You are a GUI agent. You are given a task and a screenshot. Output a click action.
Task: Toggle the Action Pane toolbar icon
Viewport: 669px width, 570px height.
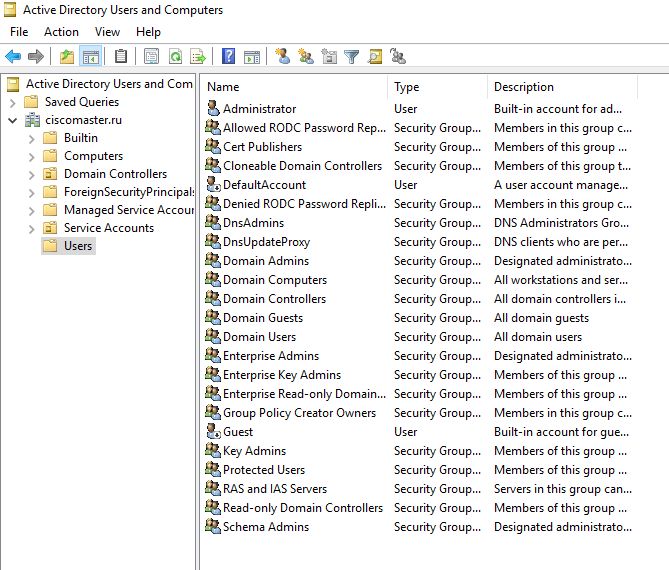pyautogui.click(x=252, y=56)
